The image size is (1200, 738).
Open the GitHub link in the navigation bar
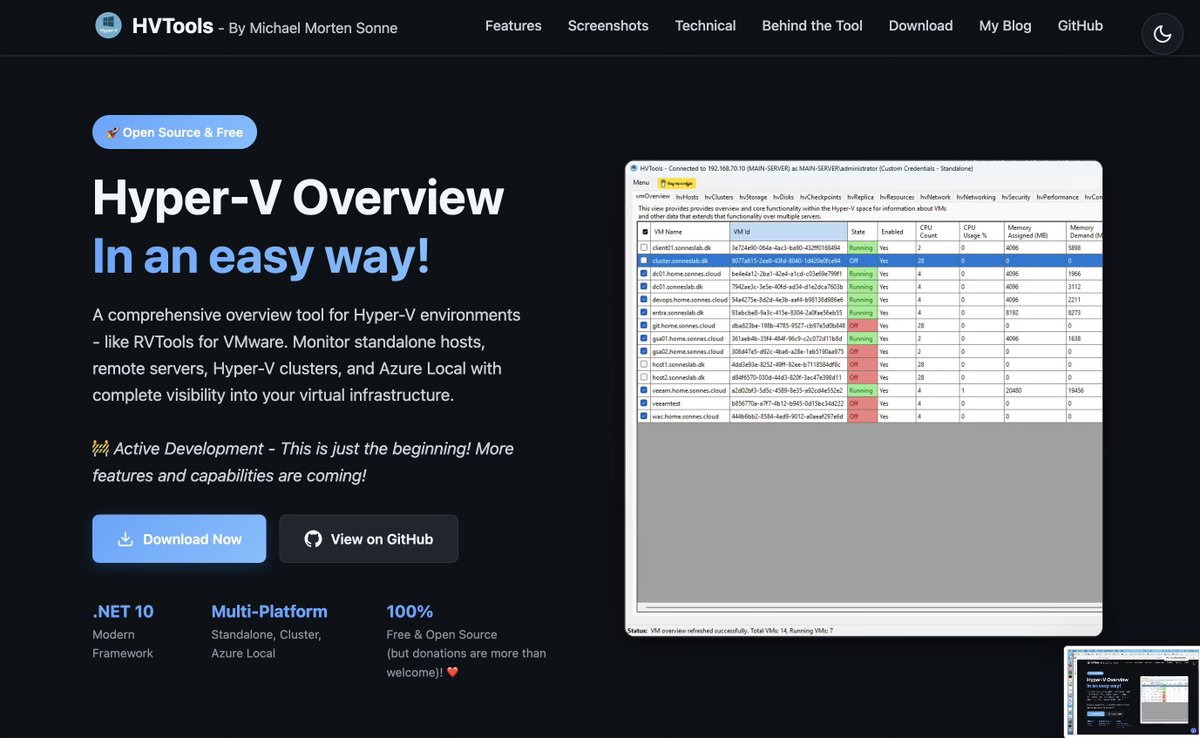[1080, 26]
